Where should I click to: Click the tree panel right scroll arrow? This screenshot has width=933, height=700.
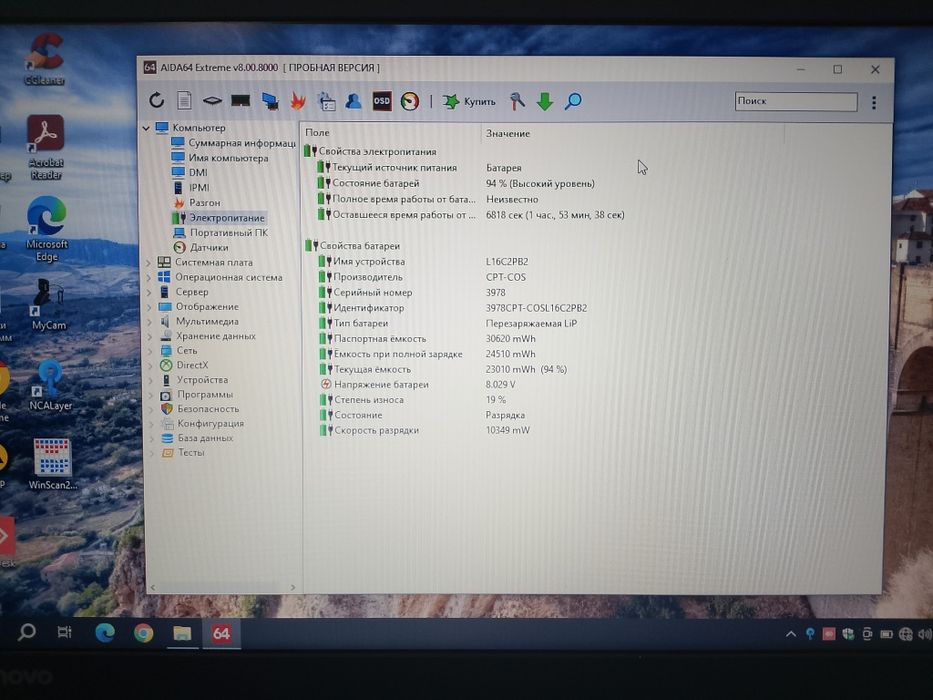click(293, 587)
